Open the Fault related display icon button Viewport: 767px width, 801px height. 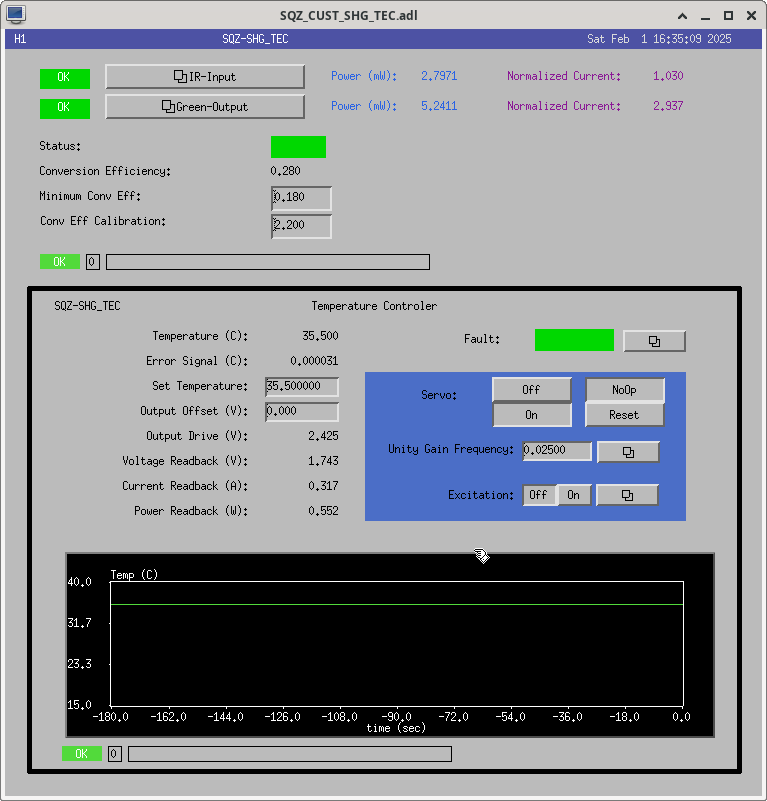(x=654, y=341)
